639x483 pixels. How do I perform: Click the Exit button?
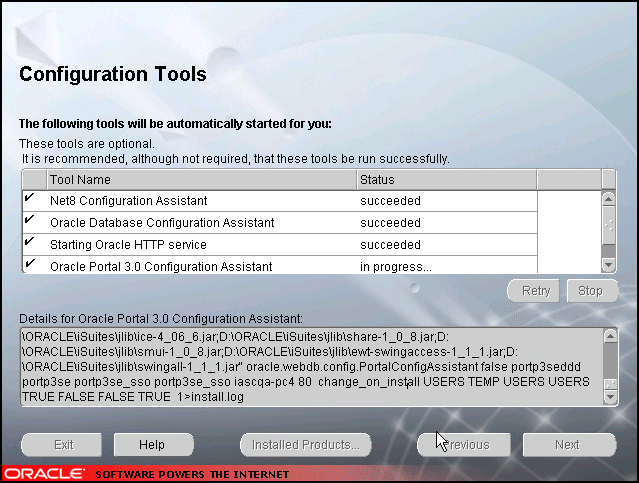click(61, 445)
